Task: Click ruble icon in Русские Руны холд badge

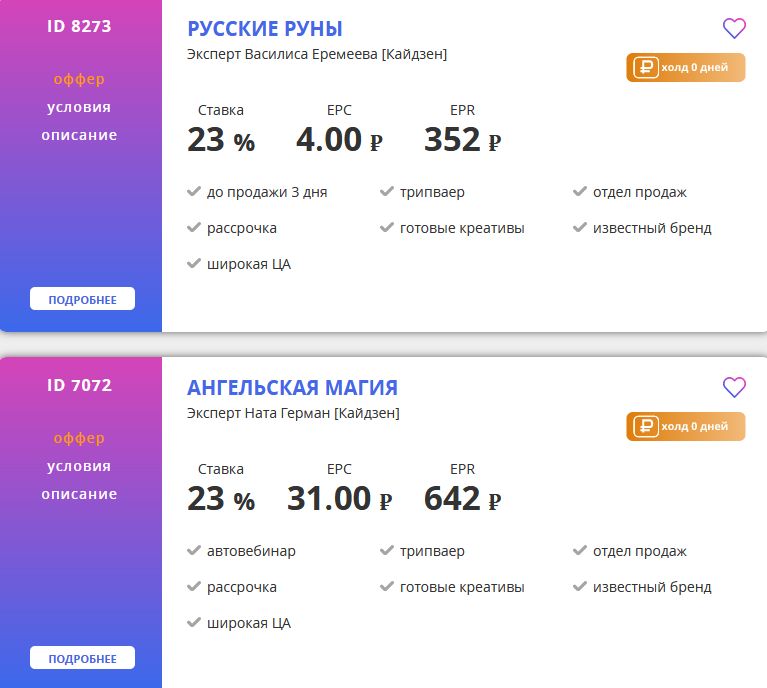Action: coord(646,68)
